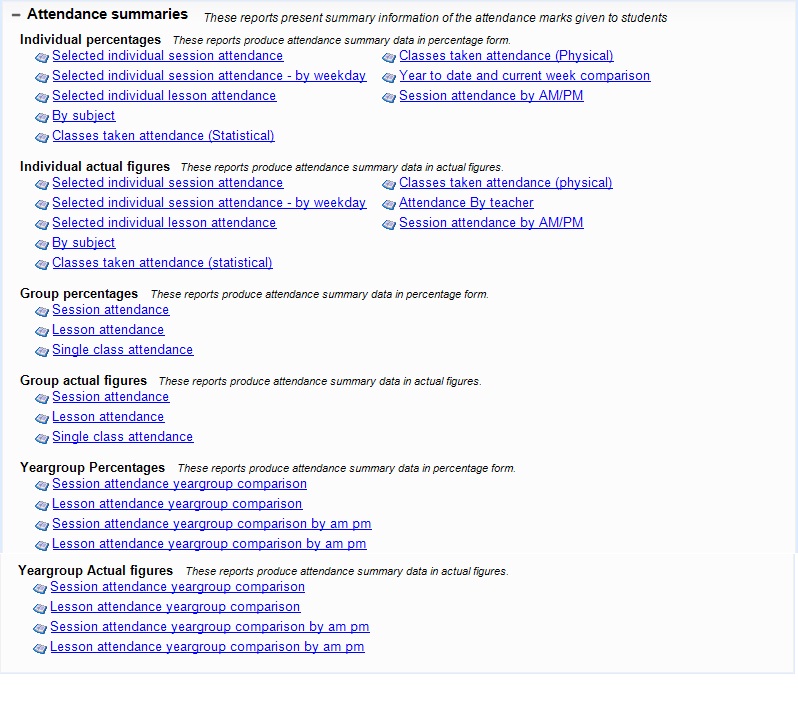Open Session attendance by AM/PM under Individual actual figures
Viewport: 798px width, 720px height.
click(x=491, y=222)
